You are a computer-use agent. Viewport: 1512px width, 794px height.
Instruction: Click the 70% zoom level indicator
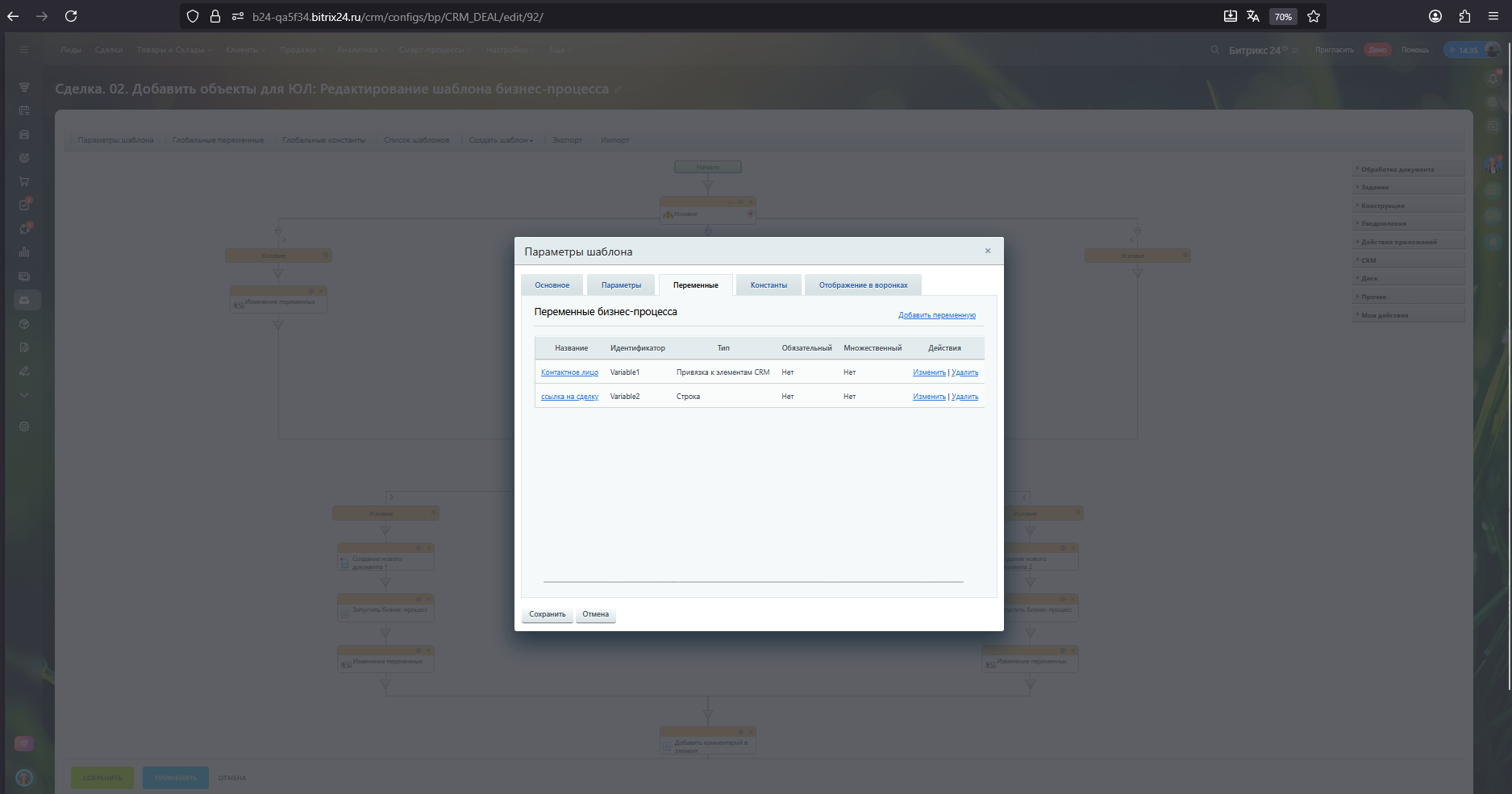click(x=1283, y=17)
